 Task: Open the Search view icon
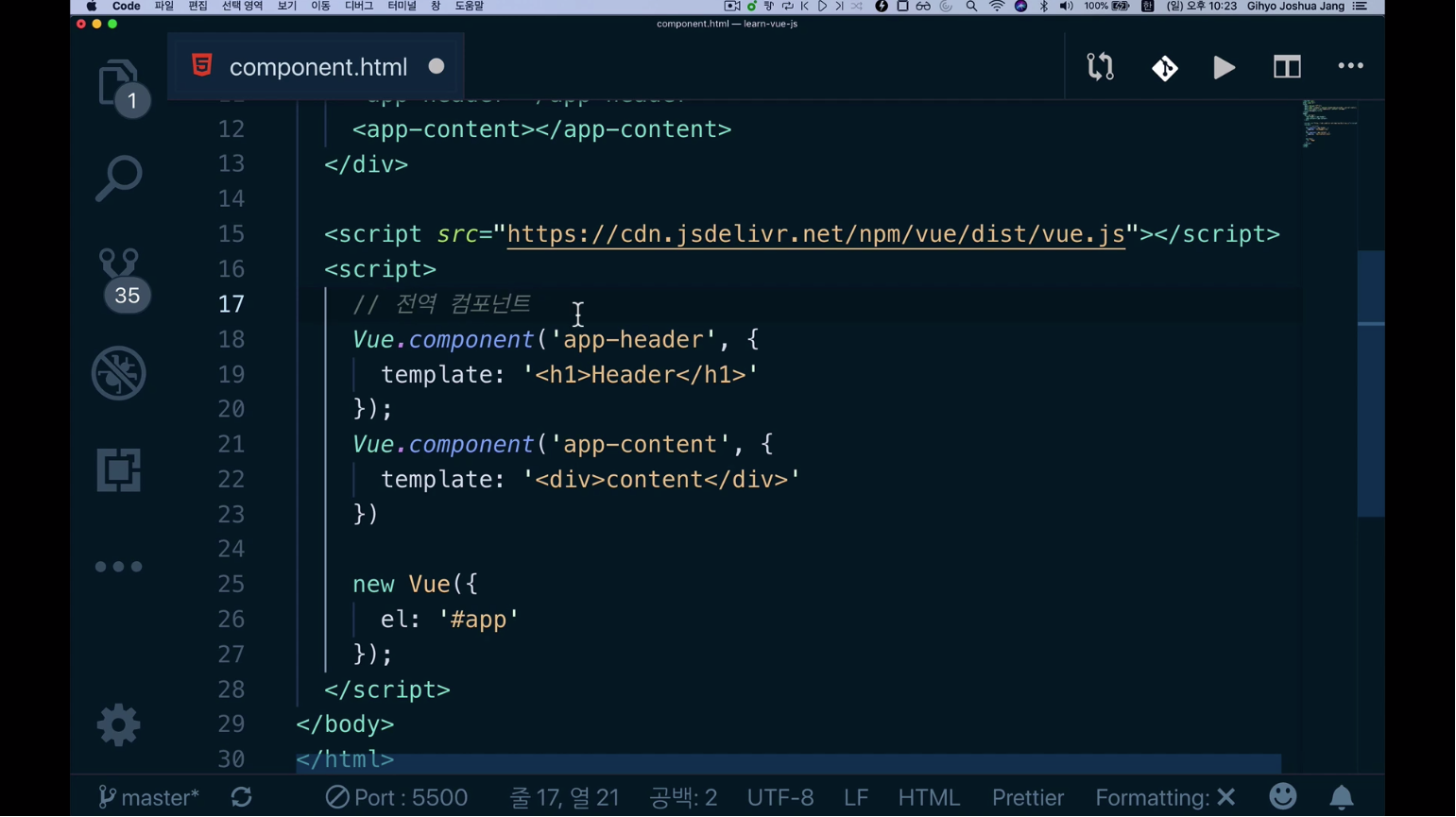click(x=118, y=179)
